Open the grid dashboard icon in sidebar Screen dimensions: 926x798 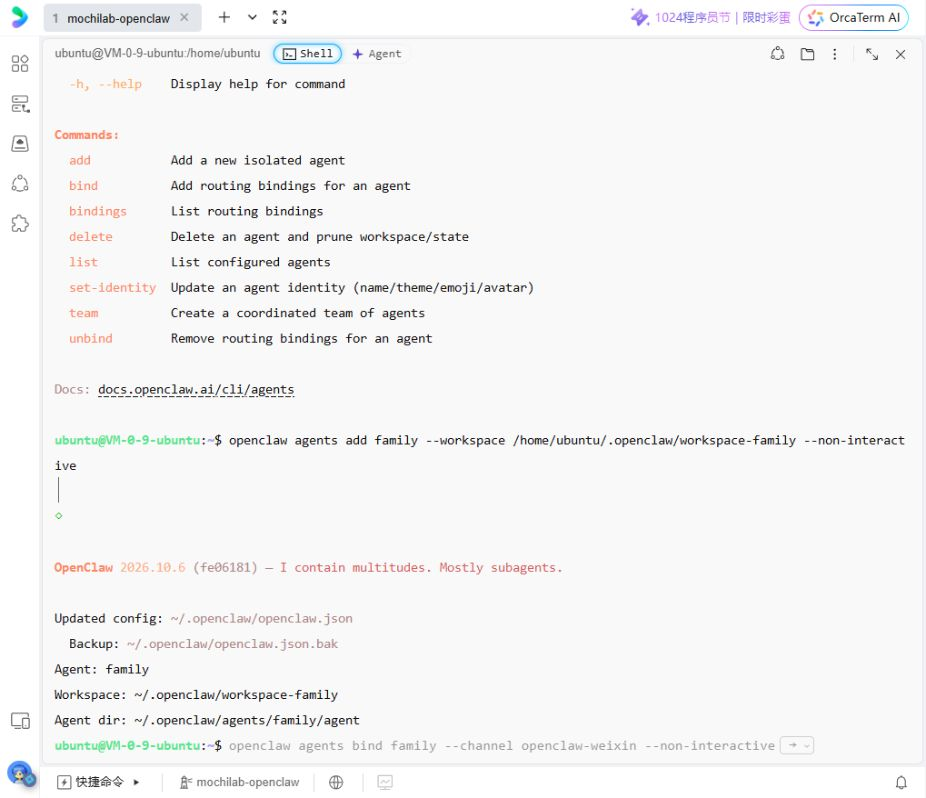click(x=20, y=63)
